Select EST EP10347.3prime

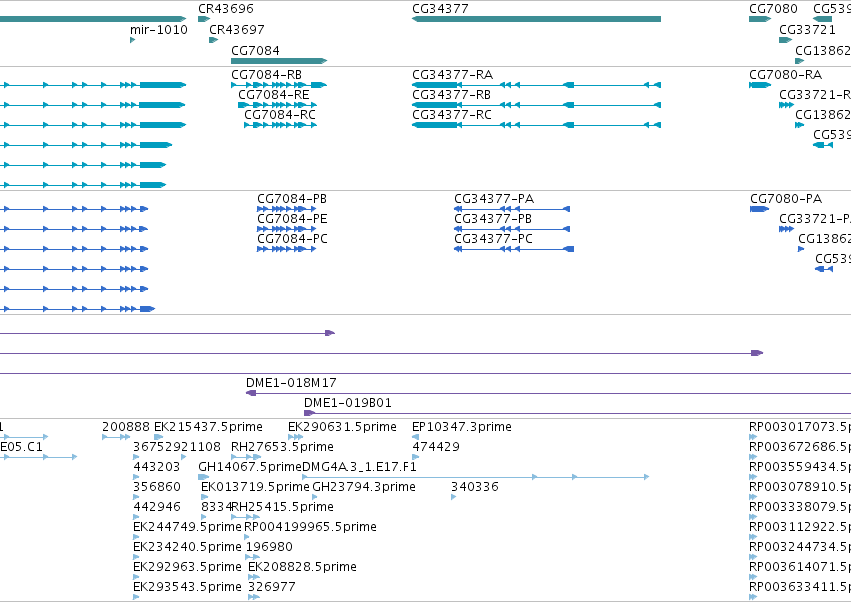click(461, 427)
